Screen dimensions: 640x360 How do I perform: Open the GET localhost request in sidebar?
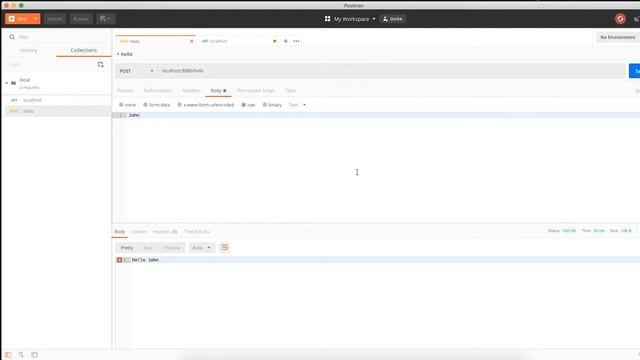click(x=57, y=100)
